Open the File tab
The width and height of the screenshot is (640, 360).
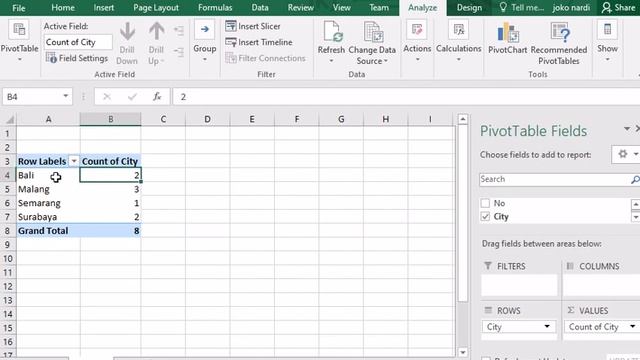[x=19, y=8]
